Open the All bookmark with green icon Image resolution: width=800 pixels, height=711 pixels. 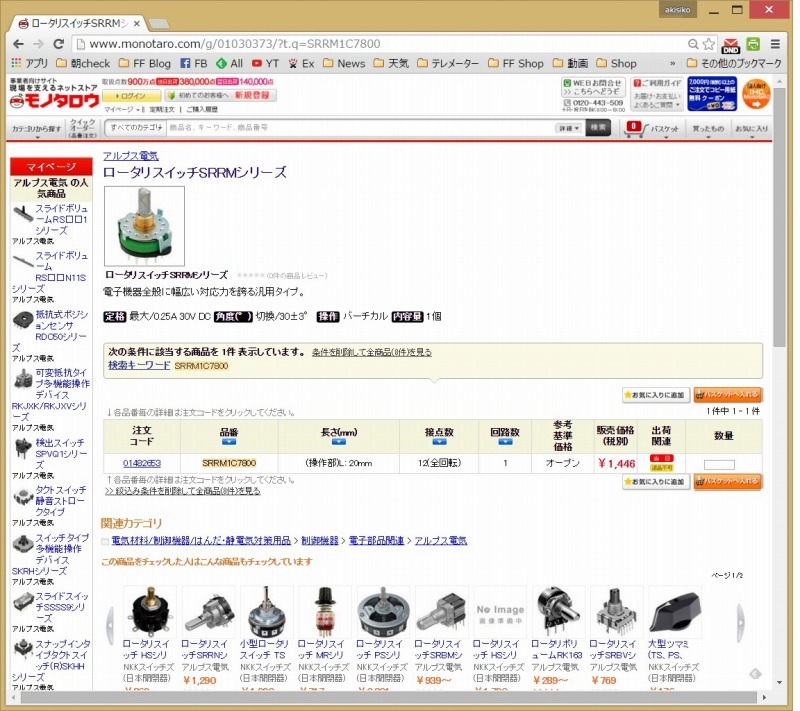230,63
